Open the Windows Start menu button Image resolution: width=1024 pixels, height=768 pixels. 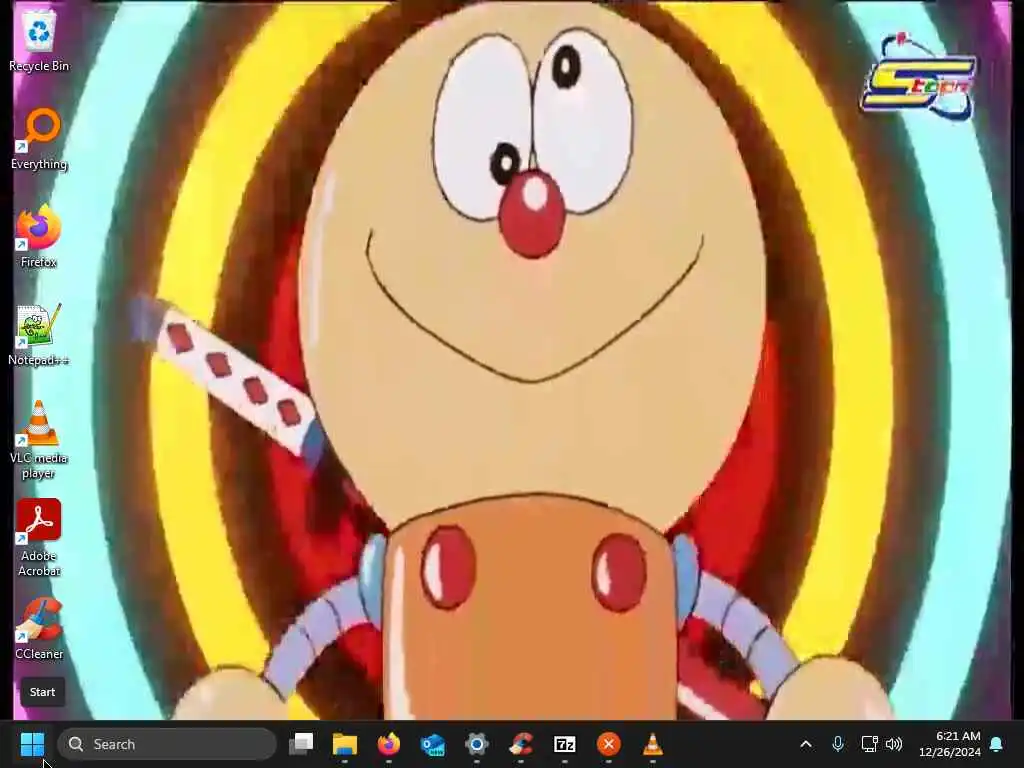[x=32, y=744]
